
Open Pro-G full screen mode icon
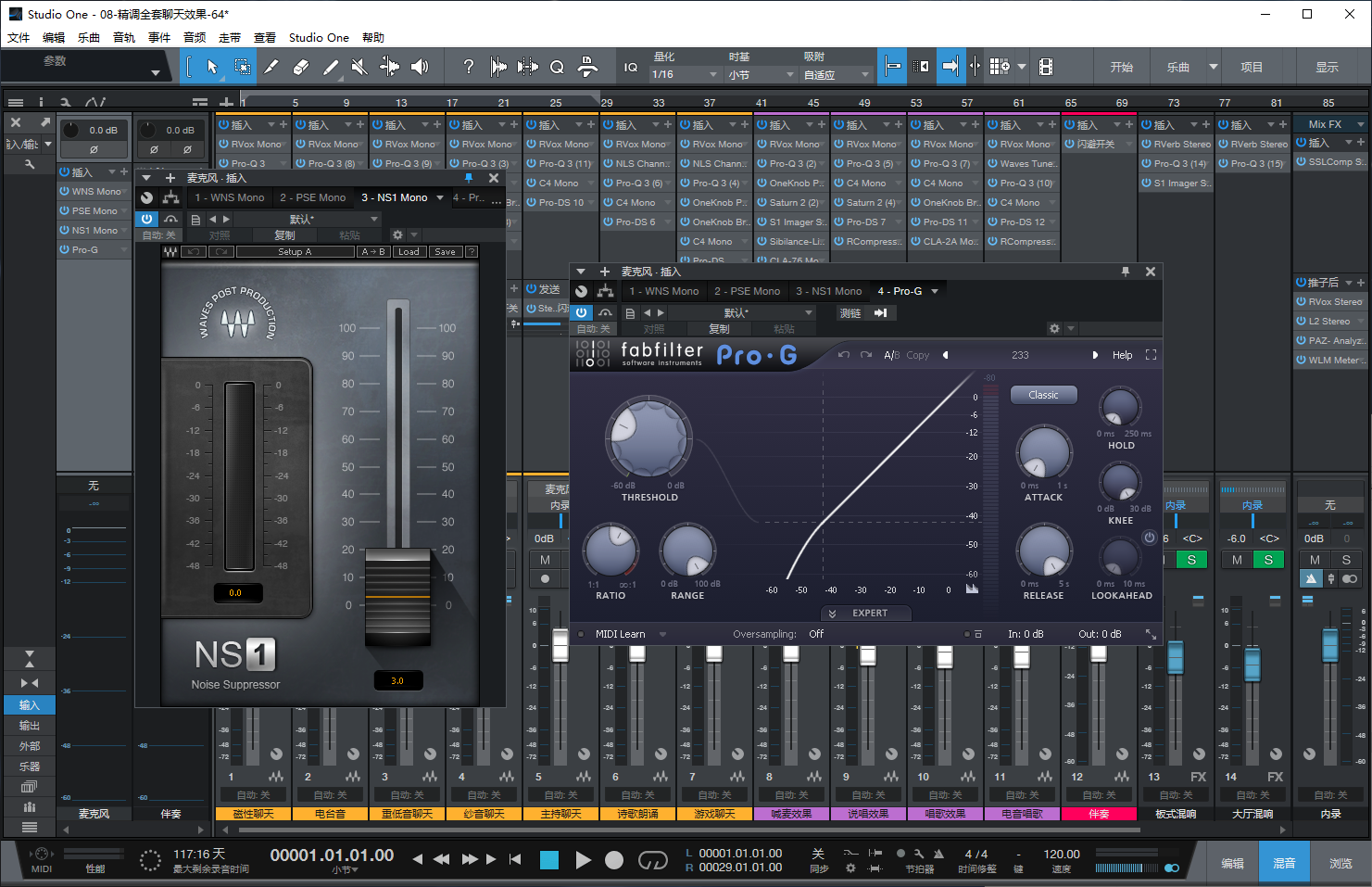pyautogui.click(x=1152, y=355)
